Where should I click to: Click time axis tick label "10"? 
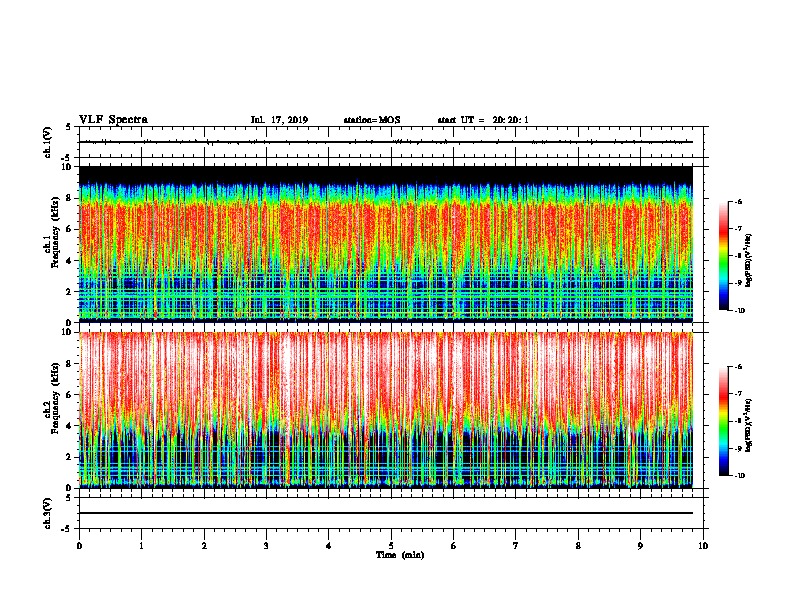pyautogui.click(x=703, y=546)
